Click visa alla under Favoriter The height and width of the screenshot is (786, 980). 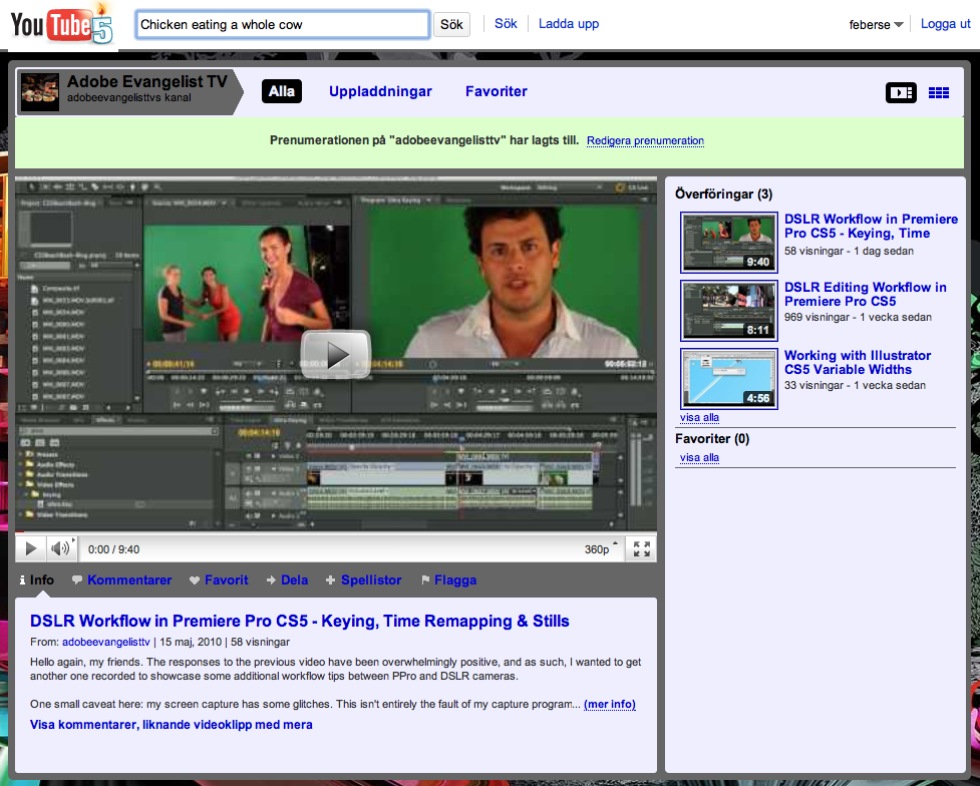click(x=699, y=457)
